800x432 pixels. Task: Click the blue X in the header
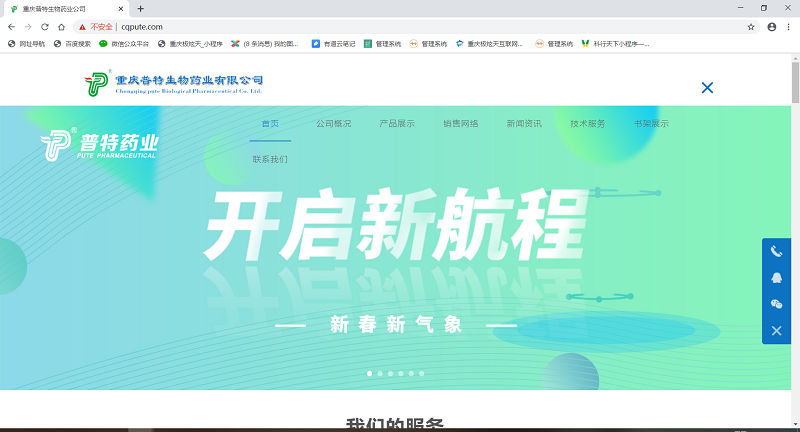pos(707,88)
